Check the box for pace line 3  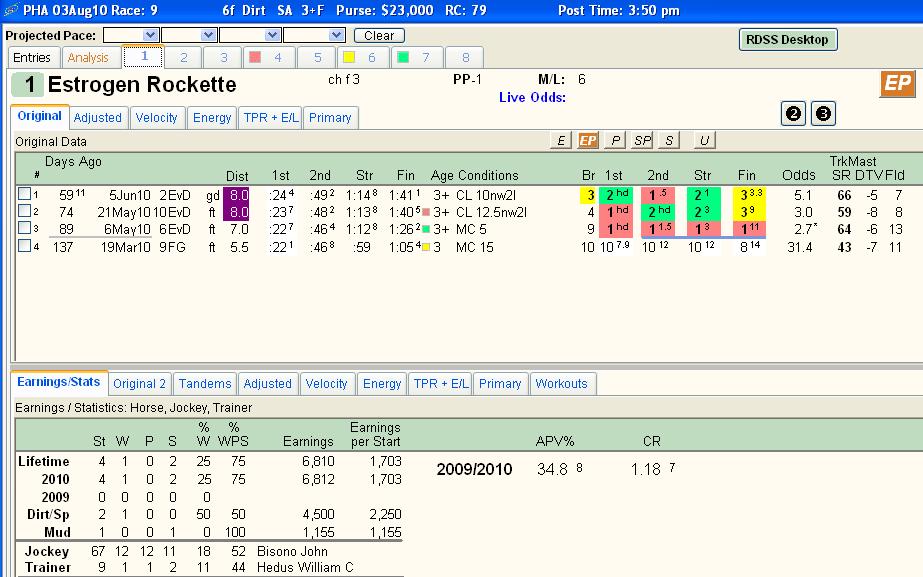[24, 228]
